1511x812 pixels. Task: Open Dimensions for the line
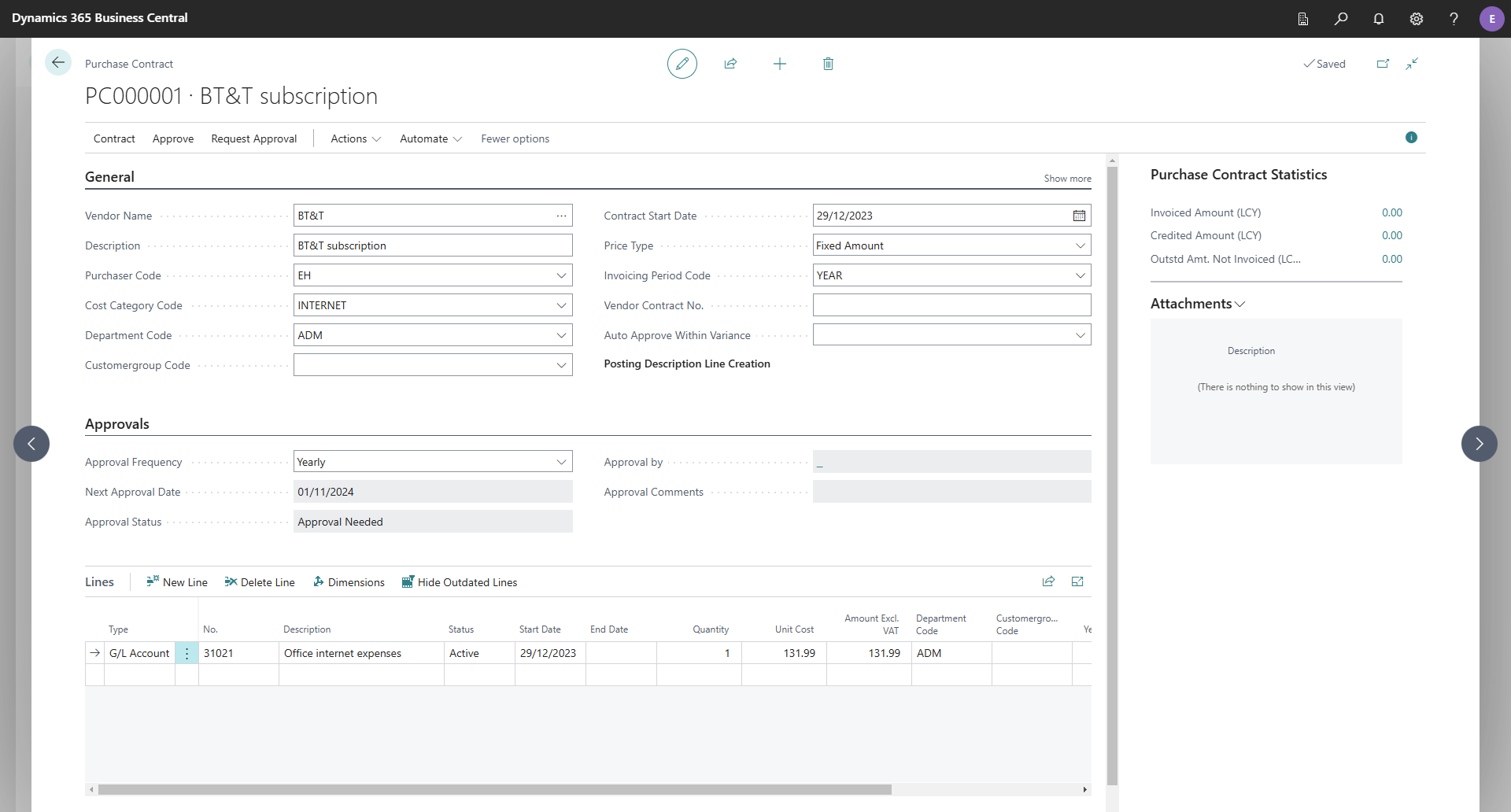pyautogui.click(x=349, y=582)
